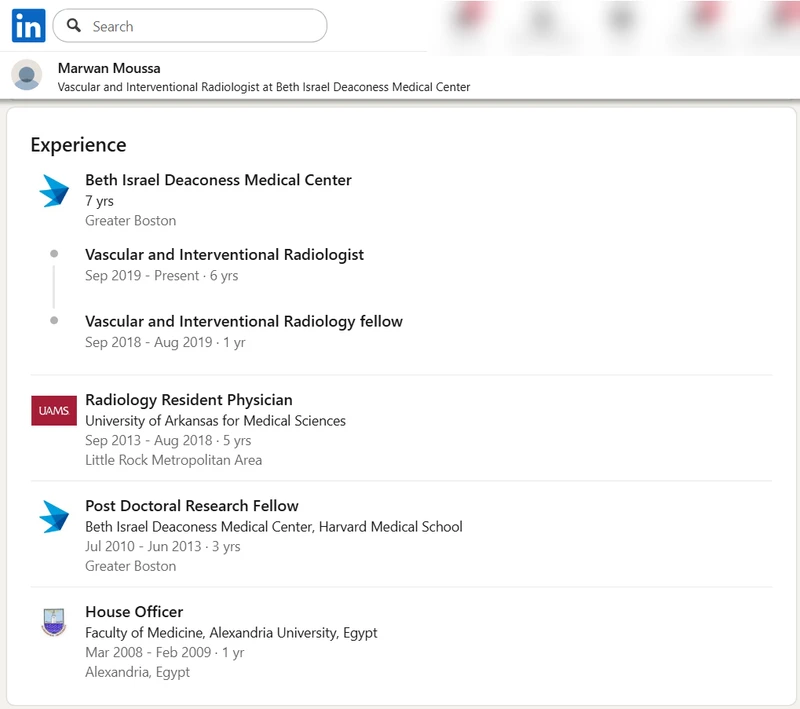Click the LinkedIn logo home icon
This screenshot has height=709, width=800.
(28, 26)
